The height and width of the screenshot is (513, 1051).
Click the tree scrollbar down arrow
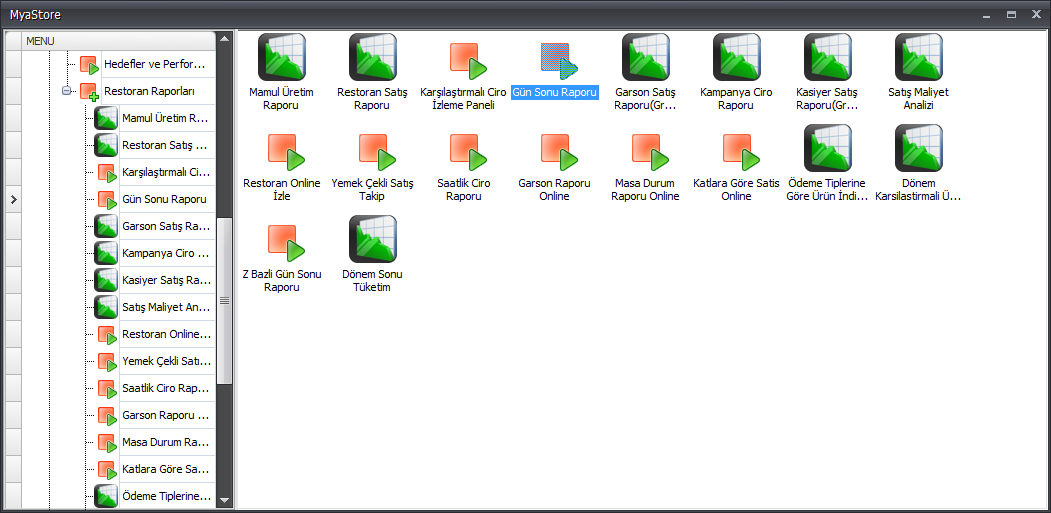pos(225,500)
